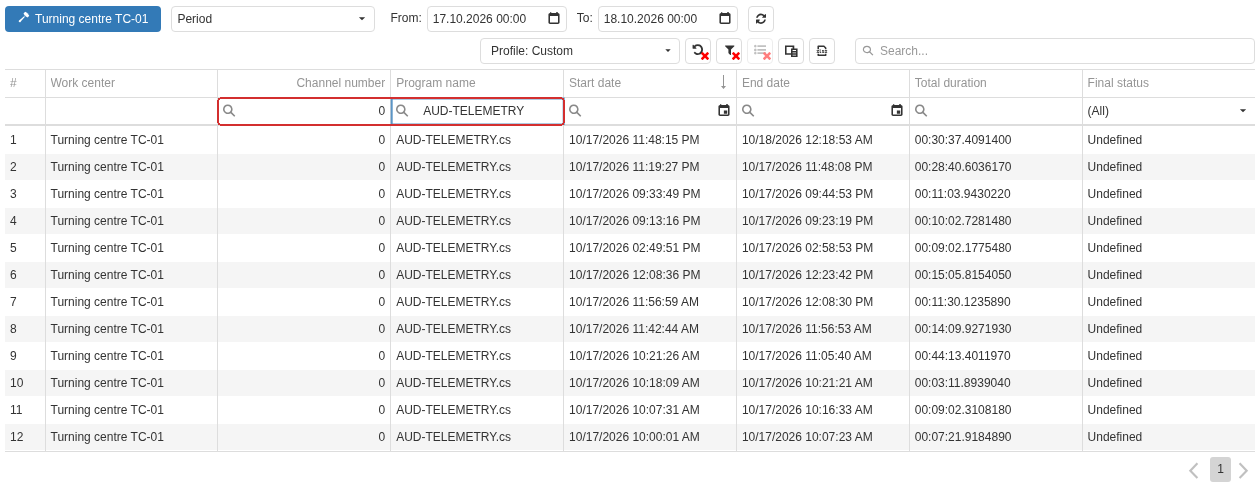This screenshot has height=492, width=1260.
Task: Select end date 10/17/2026 10:21:21 AM cell
Action: click(x=823, y=383)
